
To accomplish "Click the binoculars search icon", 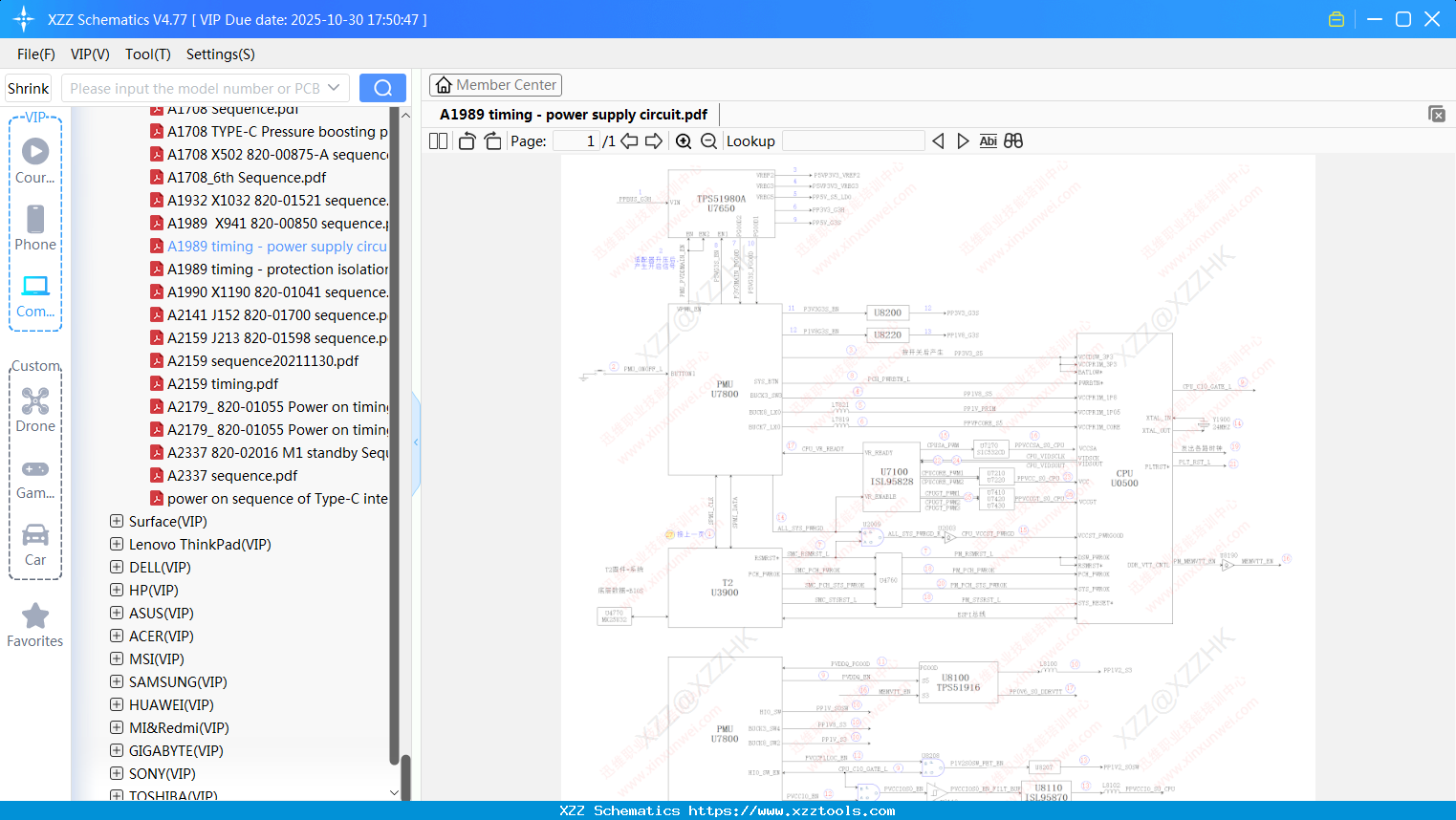I will coord(1013,141).
